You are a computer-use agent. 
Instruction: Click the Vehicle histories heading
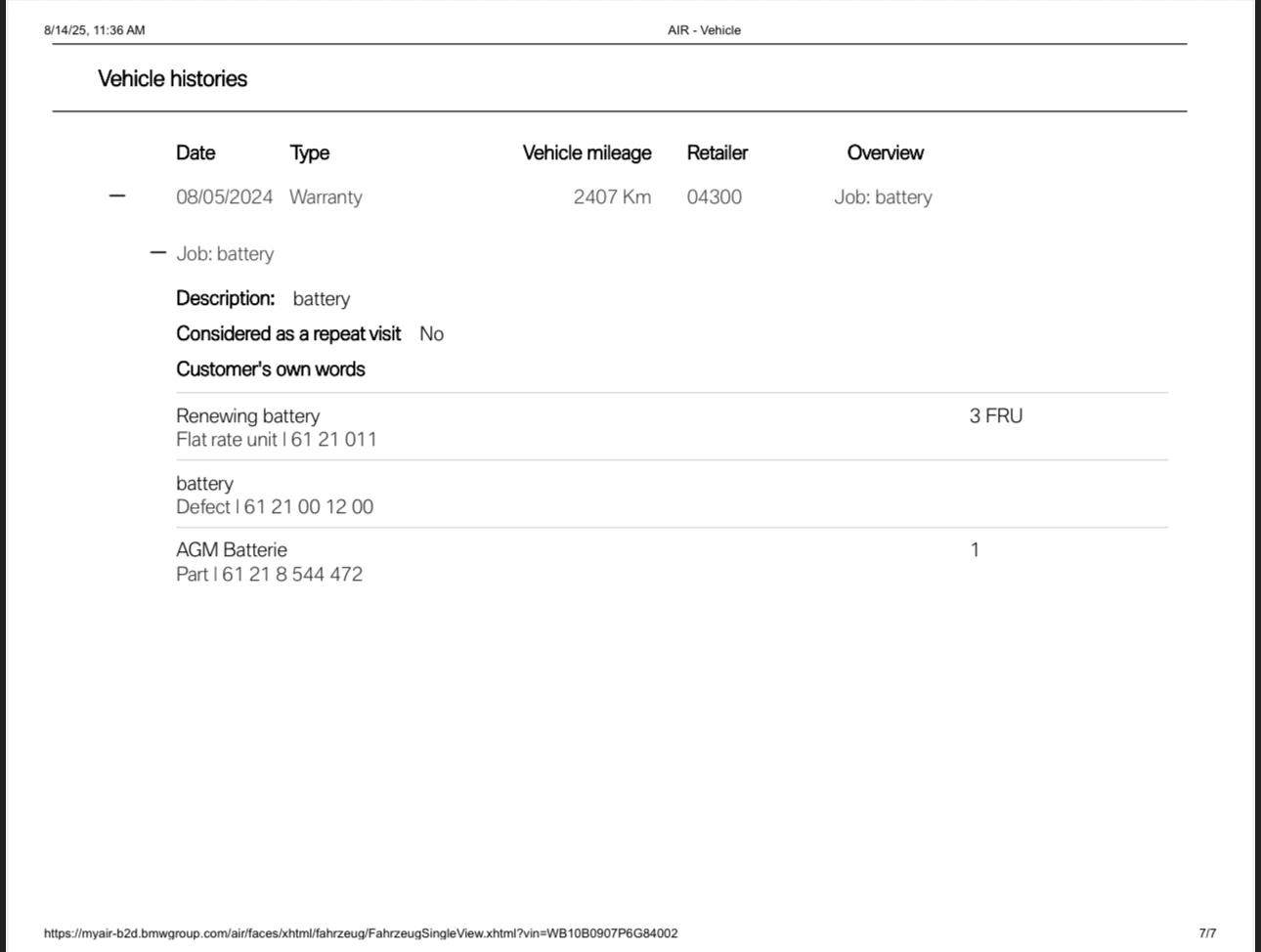coord(172,79)
